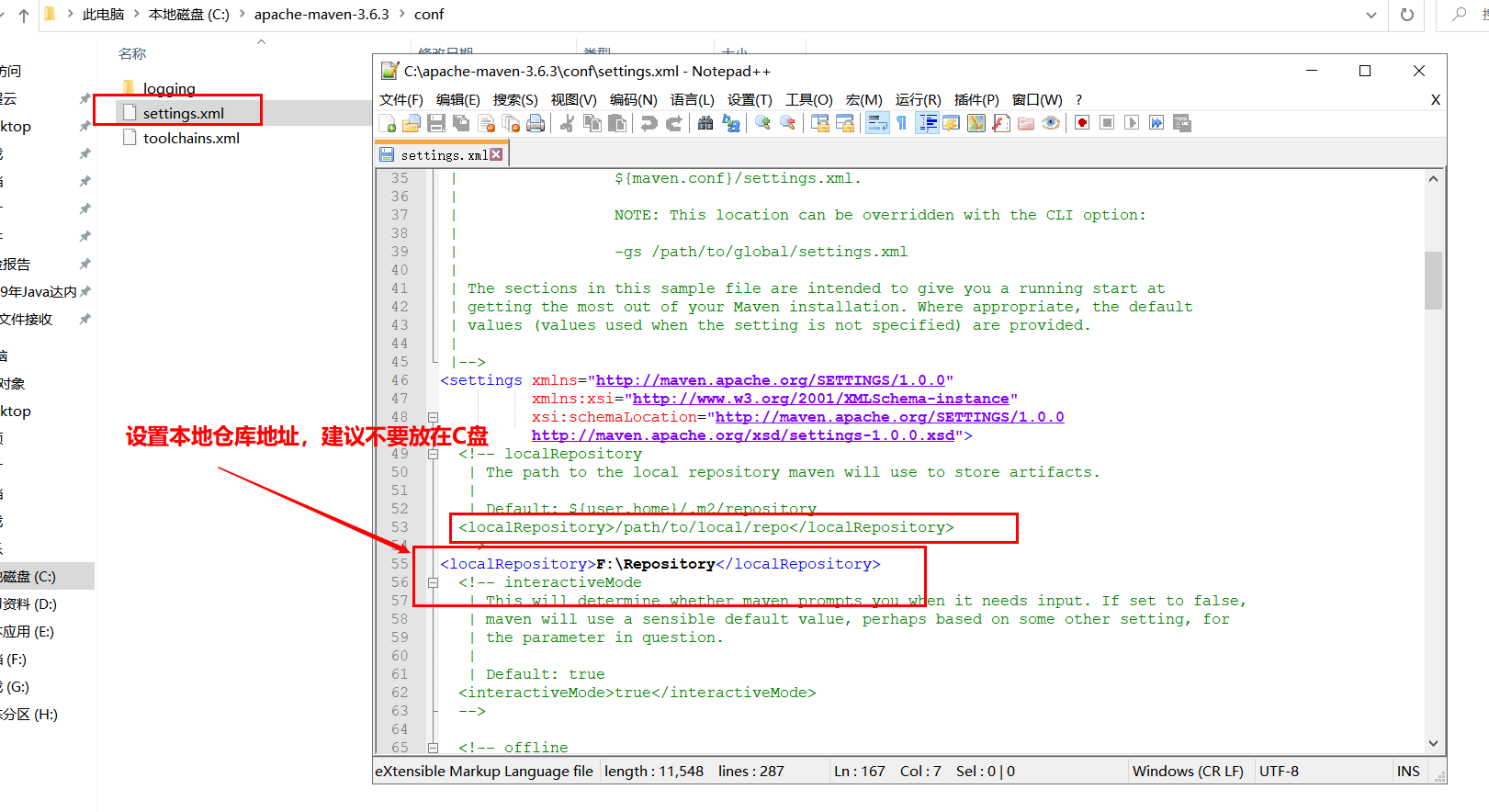
Task: Toggle show all characters pilcrow icon
Action: click(x=902, y=123)
